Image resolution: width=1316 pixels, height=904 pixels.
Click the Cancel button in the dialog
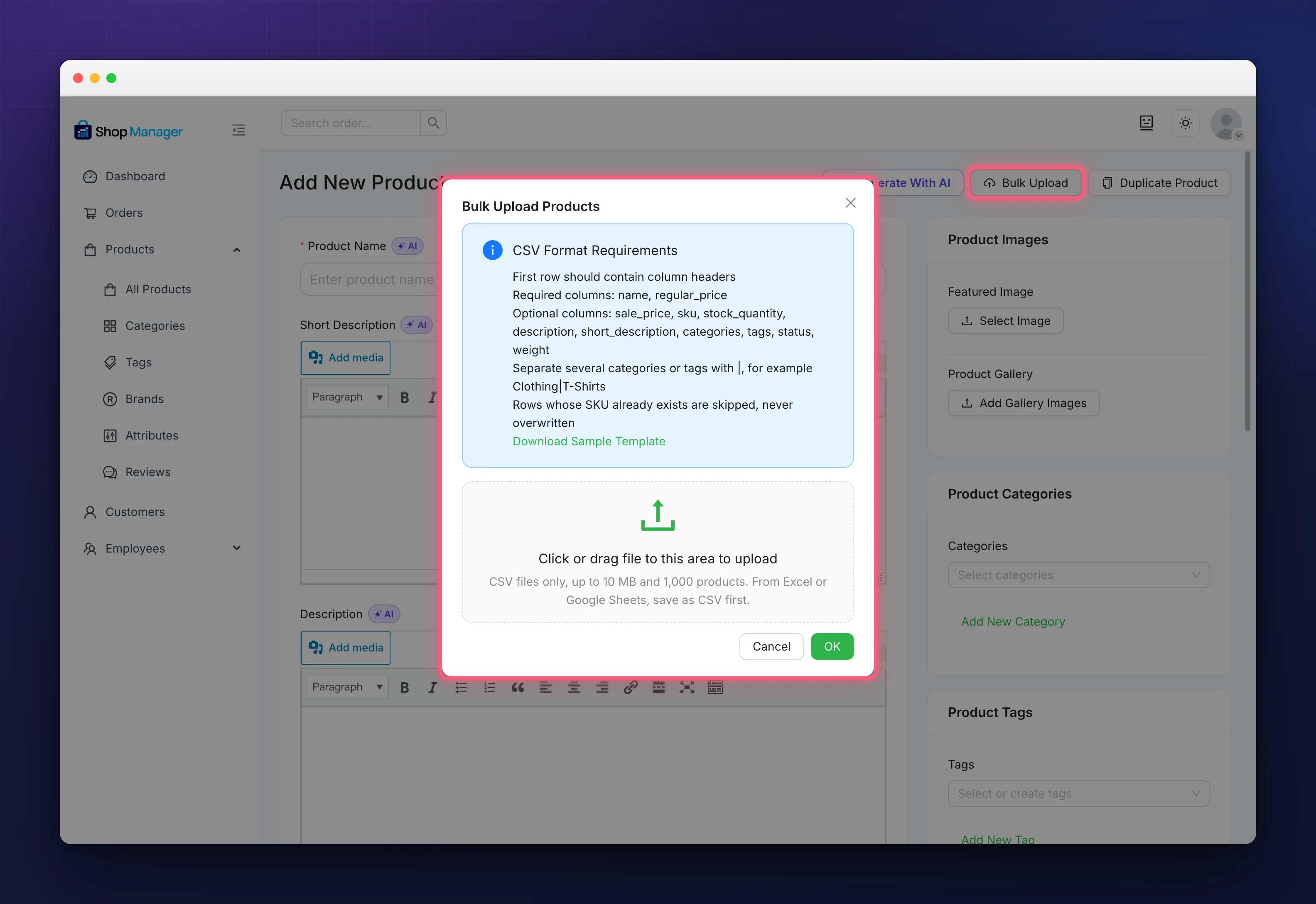click(771, 646)
